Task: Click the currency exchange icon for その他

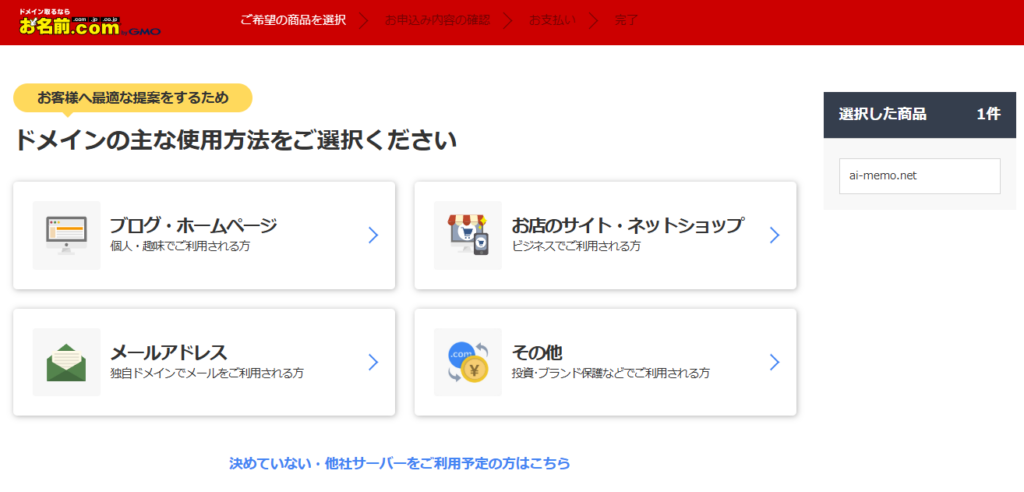Action: pos(467,362)
